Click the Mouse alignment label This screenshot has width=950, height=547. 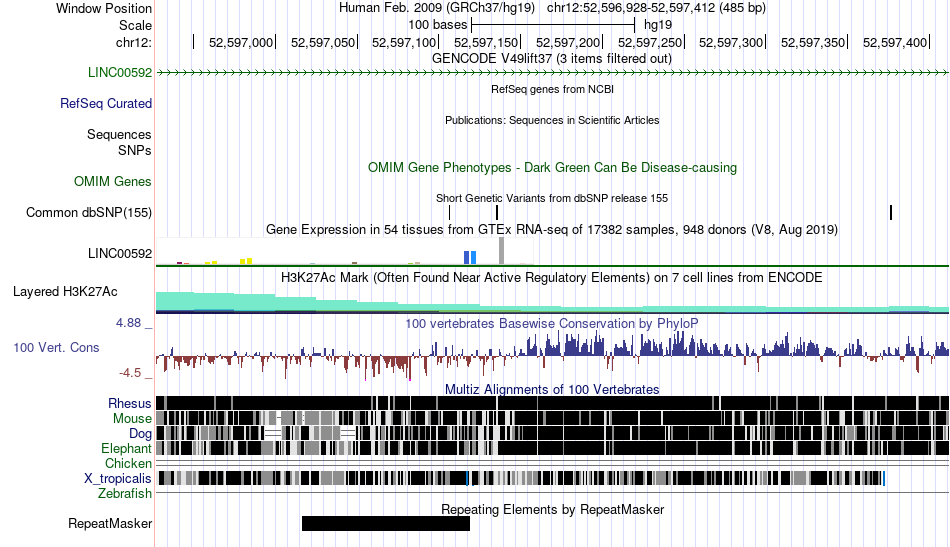(132, 419)
